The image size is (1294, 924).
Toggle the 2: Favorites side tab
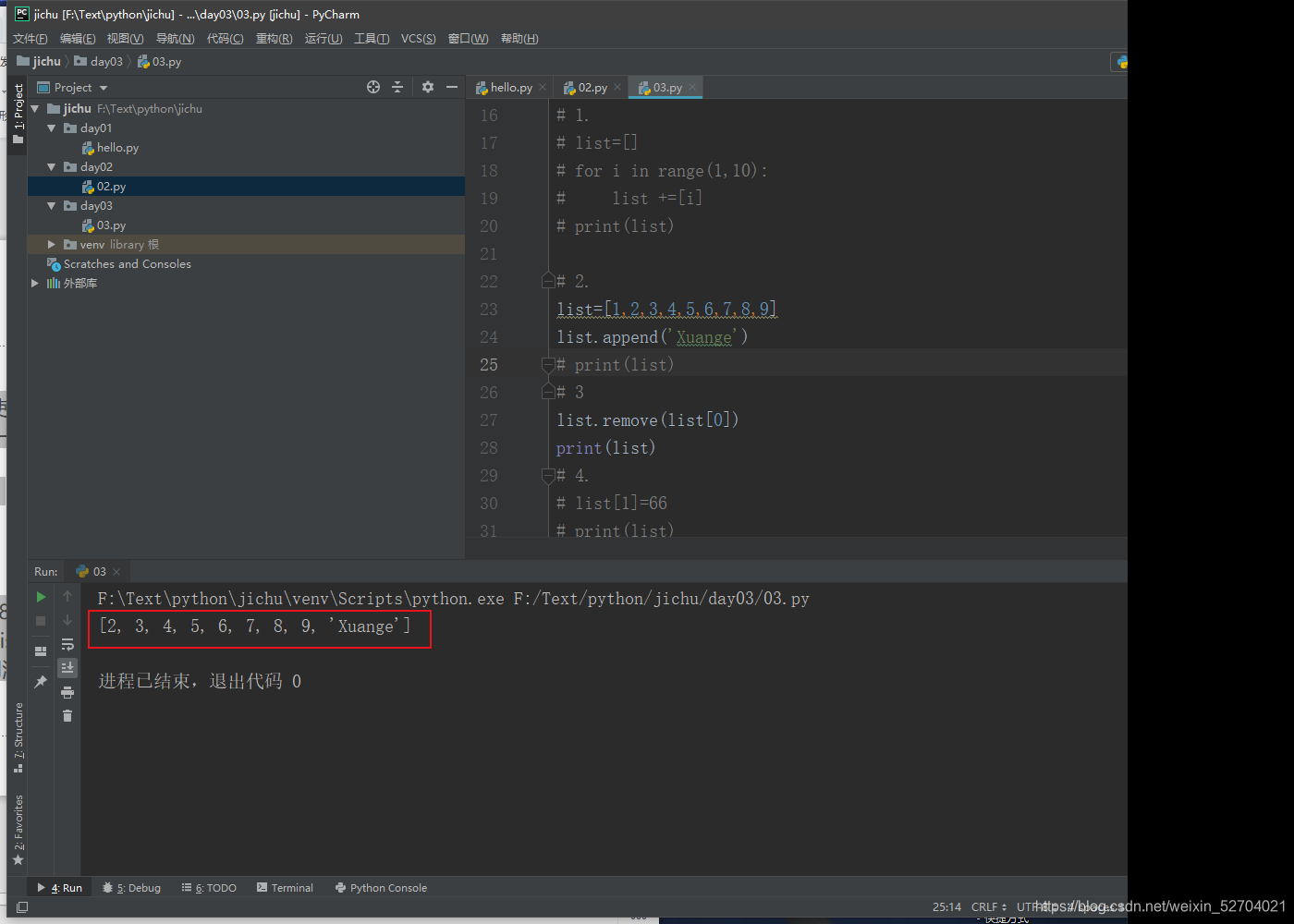18,830
